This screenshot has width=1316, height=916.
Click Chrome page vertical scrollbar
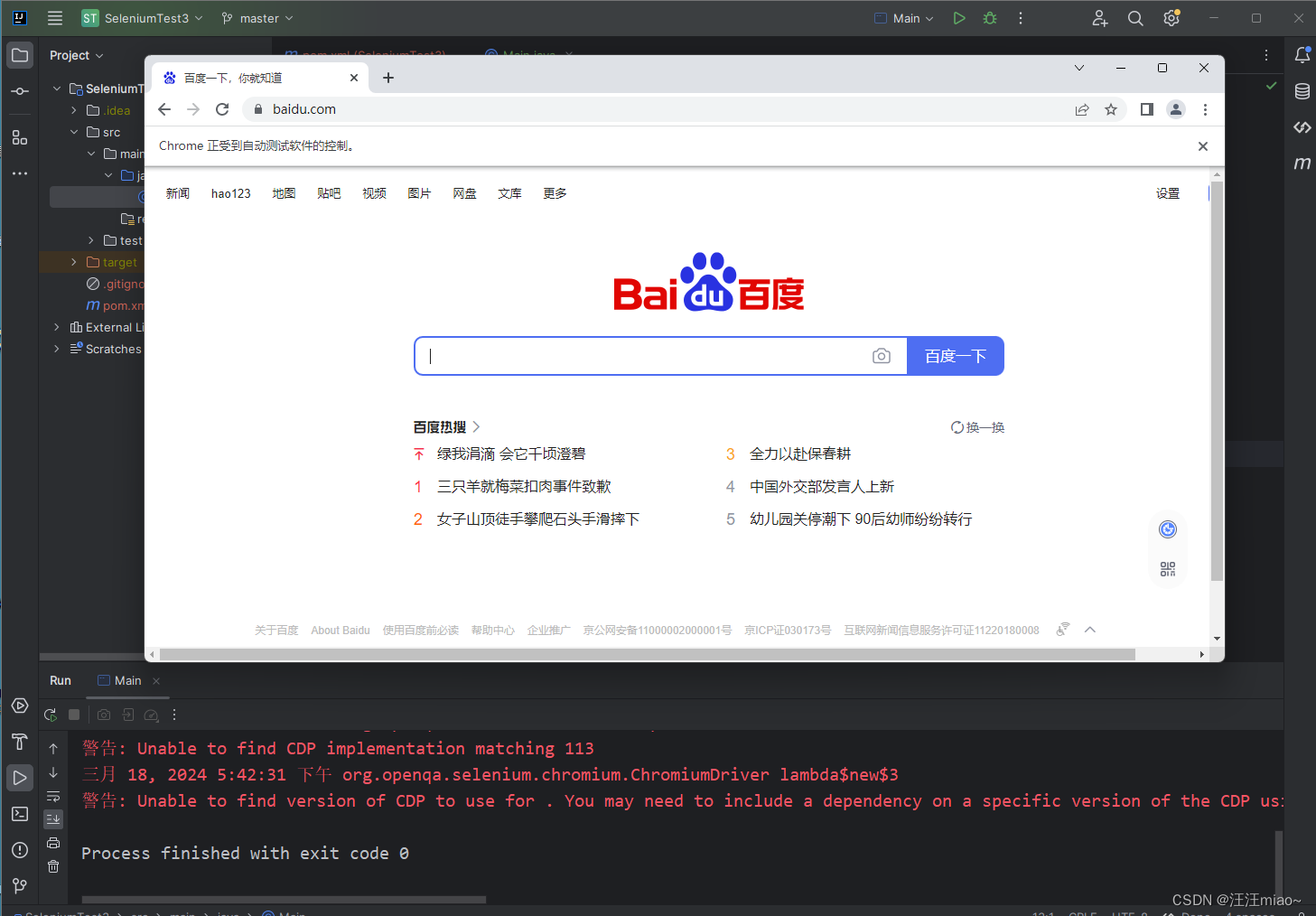click(1217, 379)
